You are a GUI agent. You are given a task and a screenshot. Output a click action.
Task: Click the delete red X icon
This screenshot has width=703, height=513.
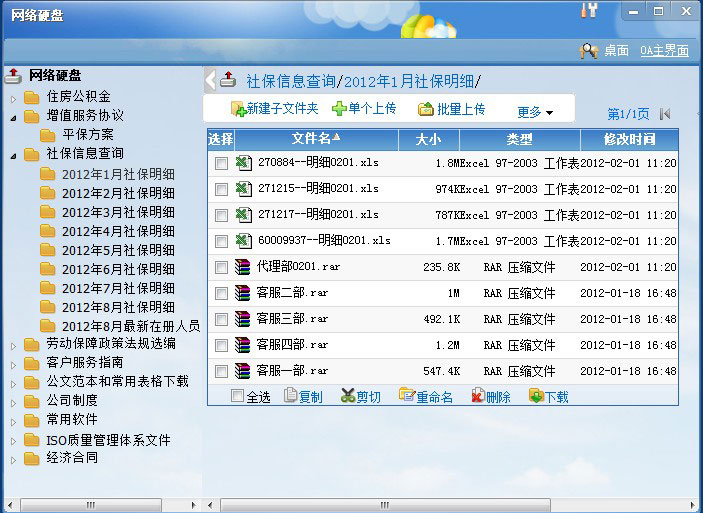[x=478, y=396]
